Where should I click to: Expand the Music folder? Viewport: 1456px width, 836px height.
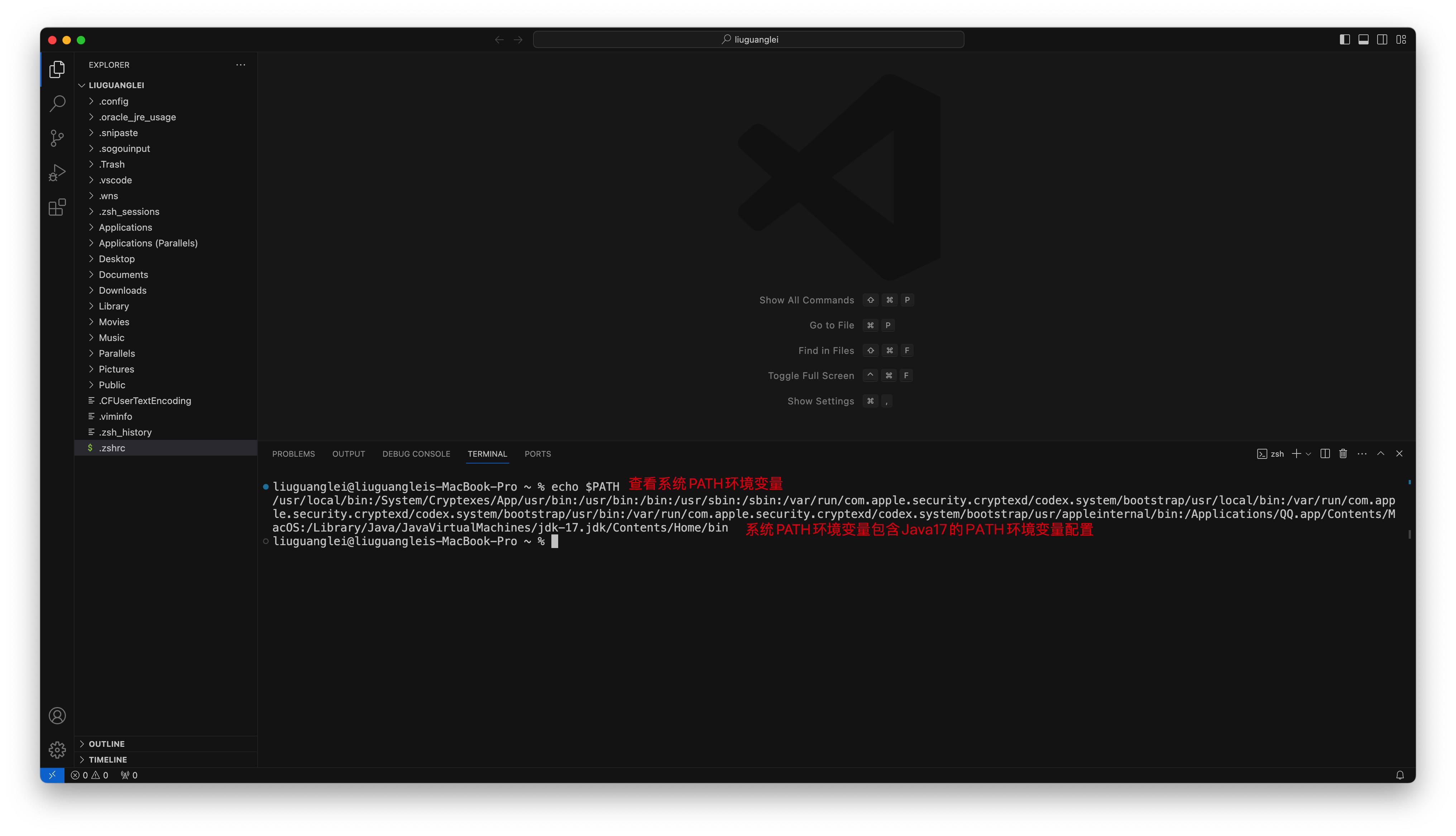[166, 338]
